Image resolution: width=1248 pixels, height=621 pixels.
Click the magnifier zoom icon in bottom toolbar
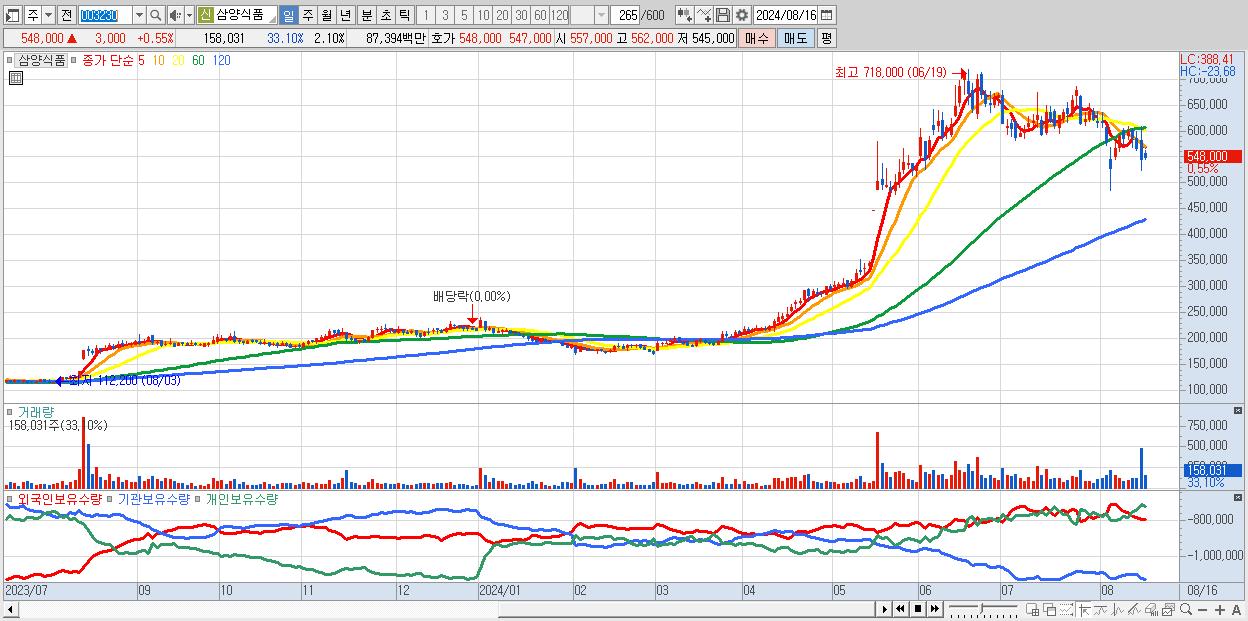tap(1186, 609)
